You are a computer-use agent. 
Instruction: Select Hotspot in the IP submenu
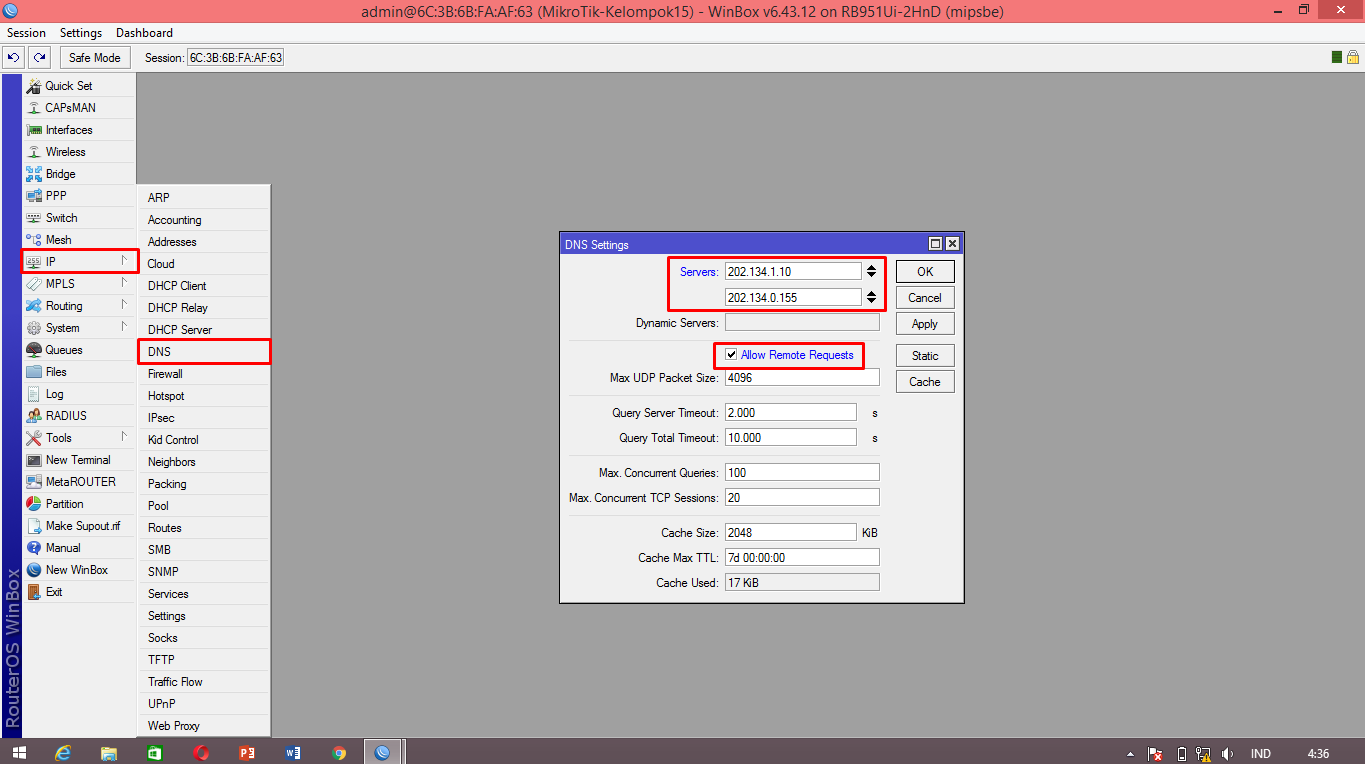(x=204, y=396)
